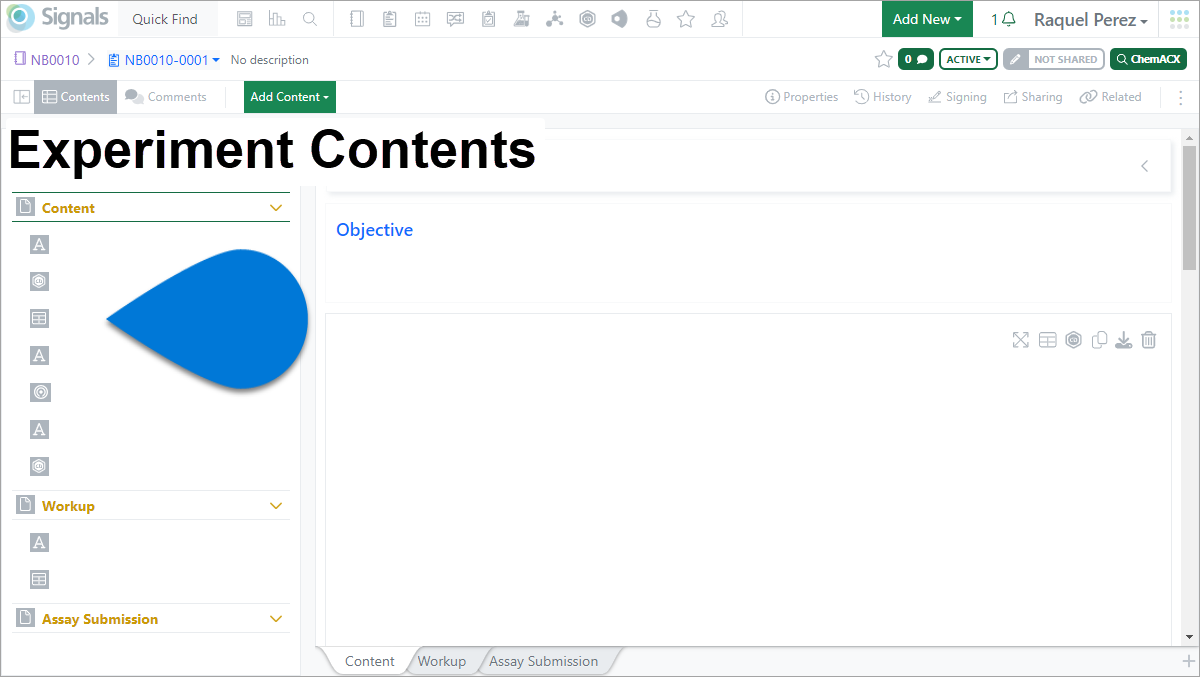Open the lab flasks and beakers icon
The image size is (1200, 677).
pos(521,19)
